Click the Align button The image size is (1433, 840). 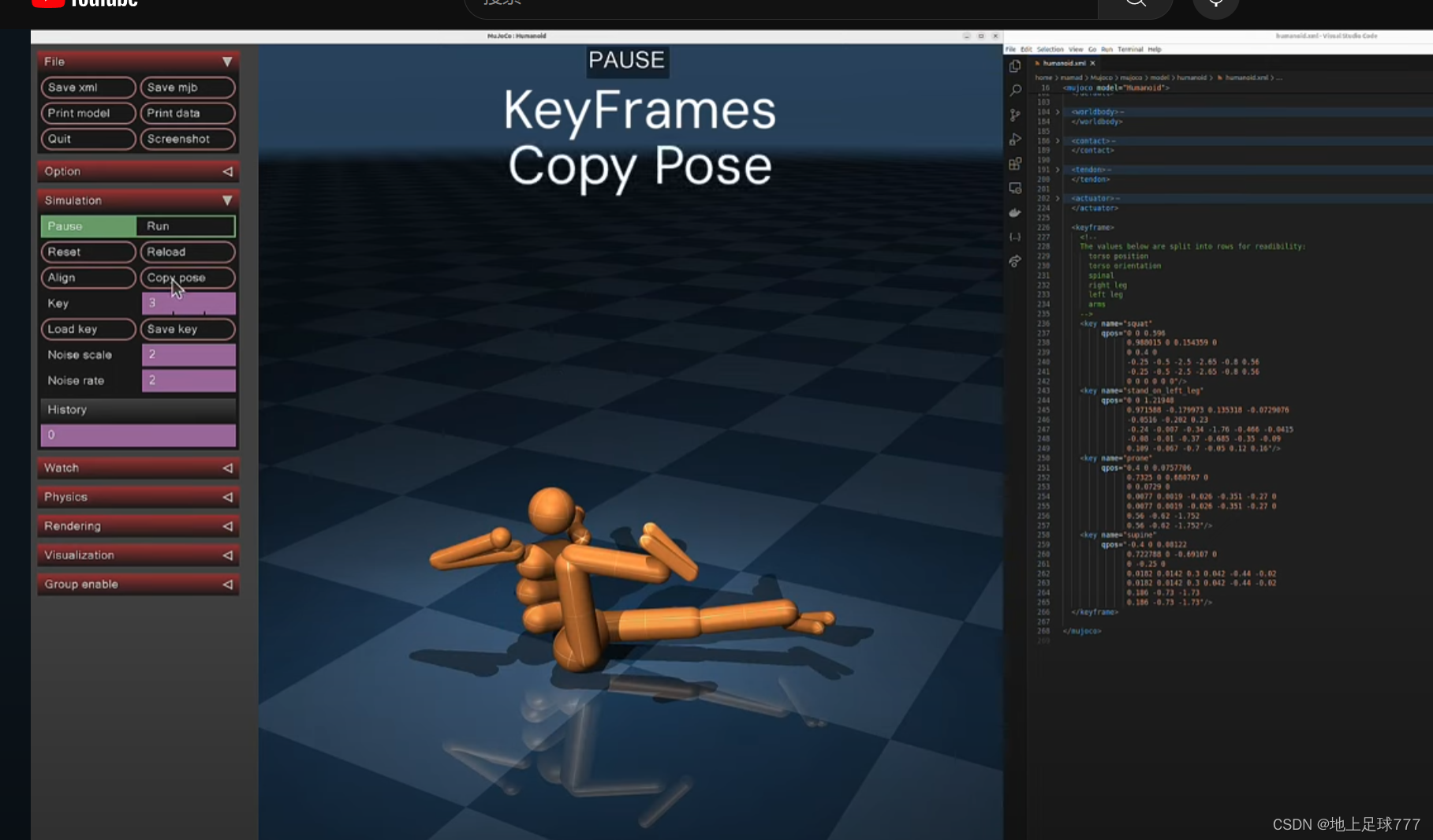[x=88, y=278]
